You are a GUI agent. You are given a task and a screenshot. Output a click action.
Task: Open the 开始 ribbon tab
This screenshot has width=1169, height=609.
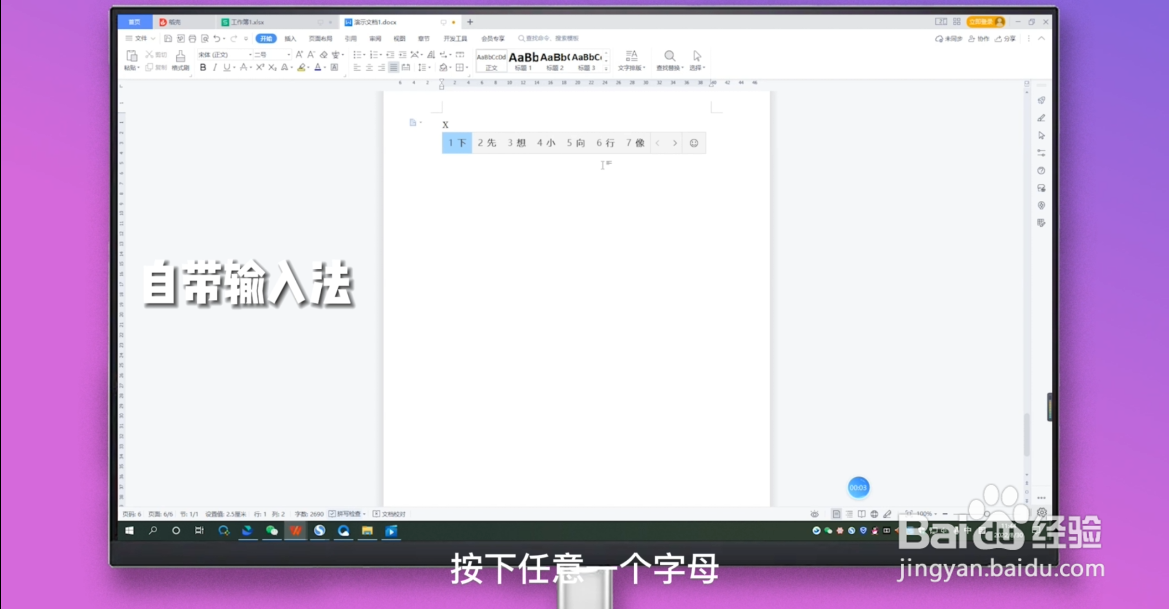[x=266, y=39]
